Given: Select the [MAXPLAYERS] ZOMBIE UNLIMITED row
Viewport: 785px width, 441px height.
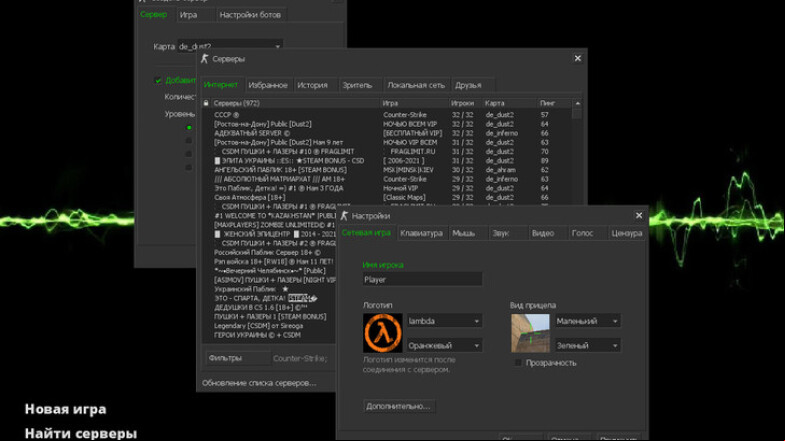Looking at the screenshot, I should [x=269, y=225].
